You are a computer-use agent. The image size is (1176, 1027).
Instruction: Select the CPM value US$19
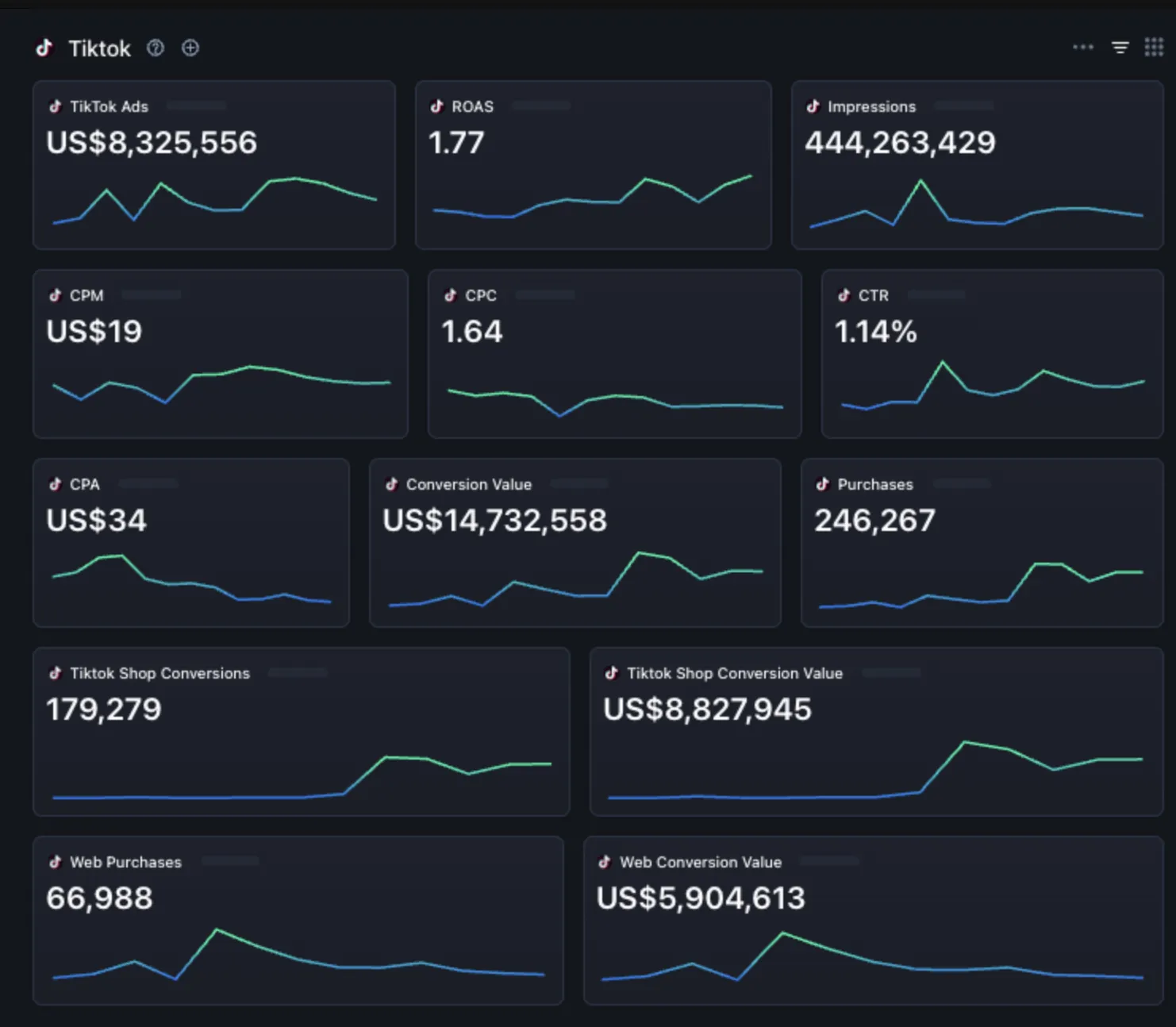point(94,332)
